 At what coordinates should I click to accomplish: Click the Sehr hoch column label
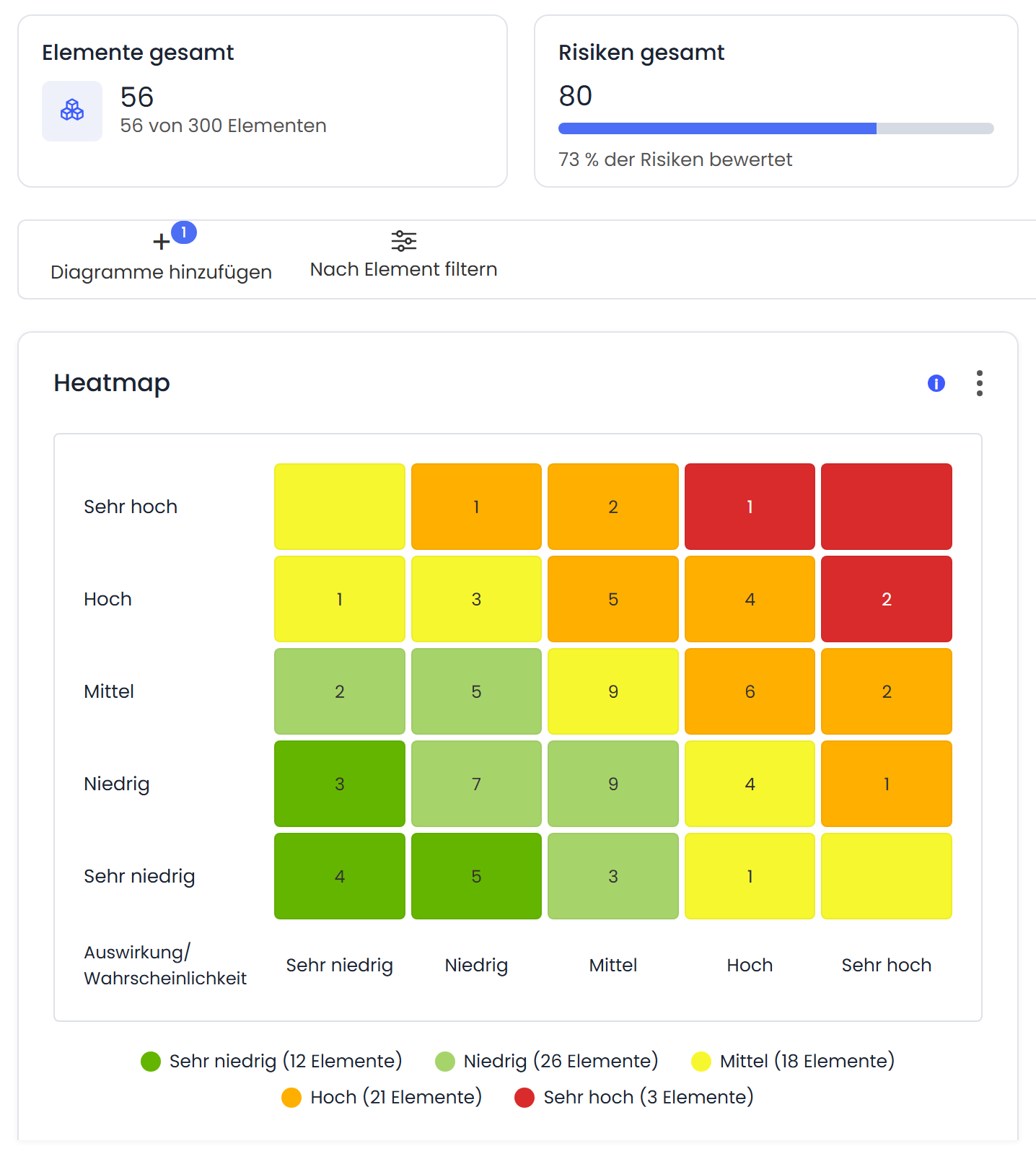coord(887,965)
